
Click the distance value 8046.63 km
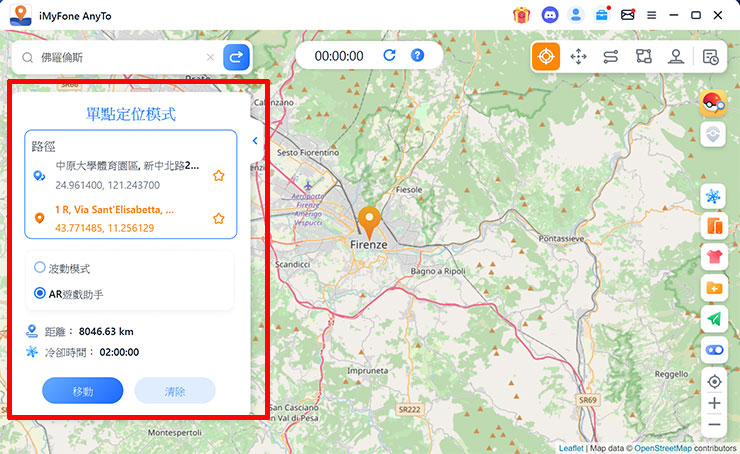coord(106,331)
